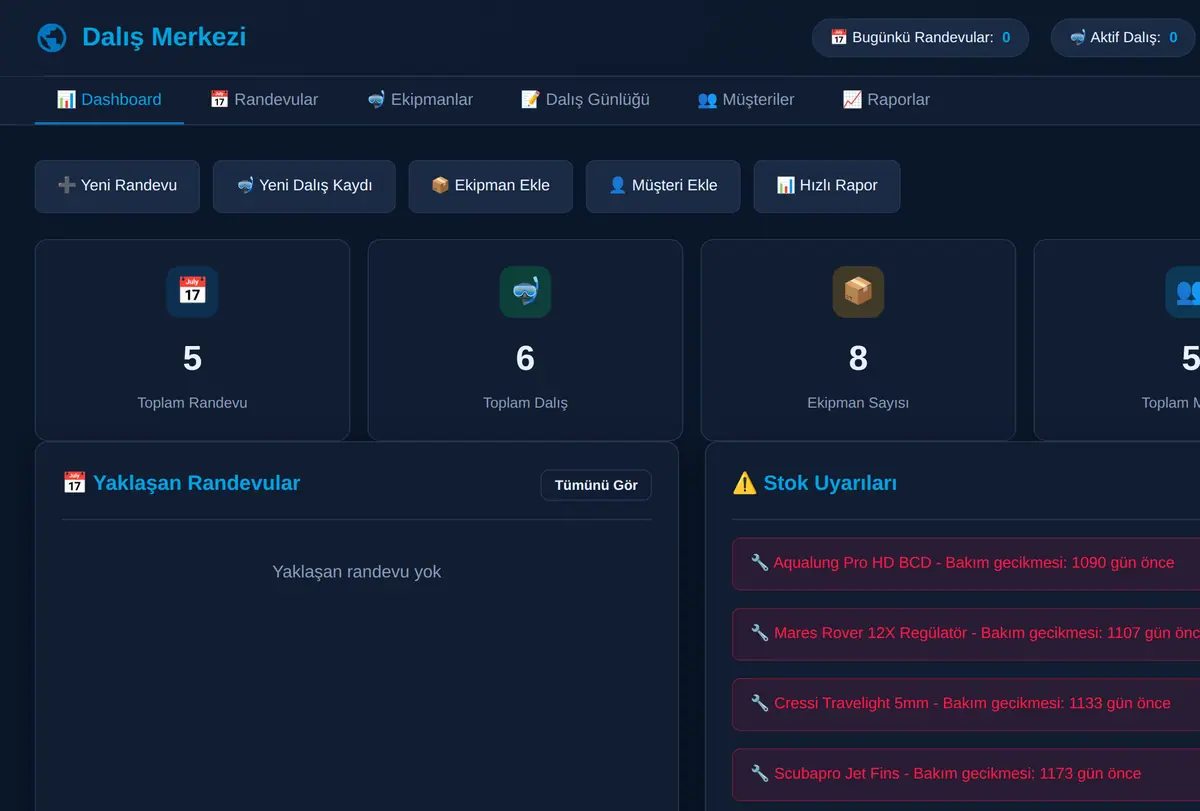Image resolution: width=1200 pixels, height=811 pixels.
Task: Open the Aqualung Pro HD BCD maintenance alert
Action: point(966,564)
